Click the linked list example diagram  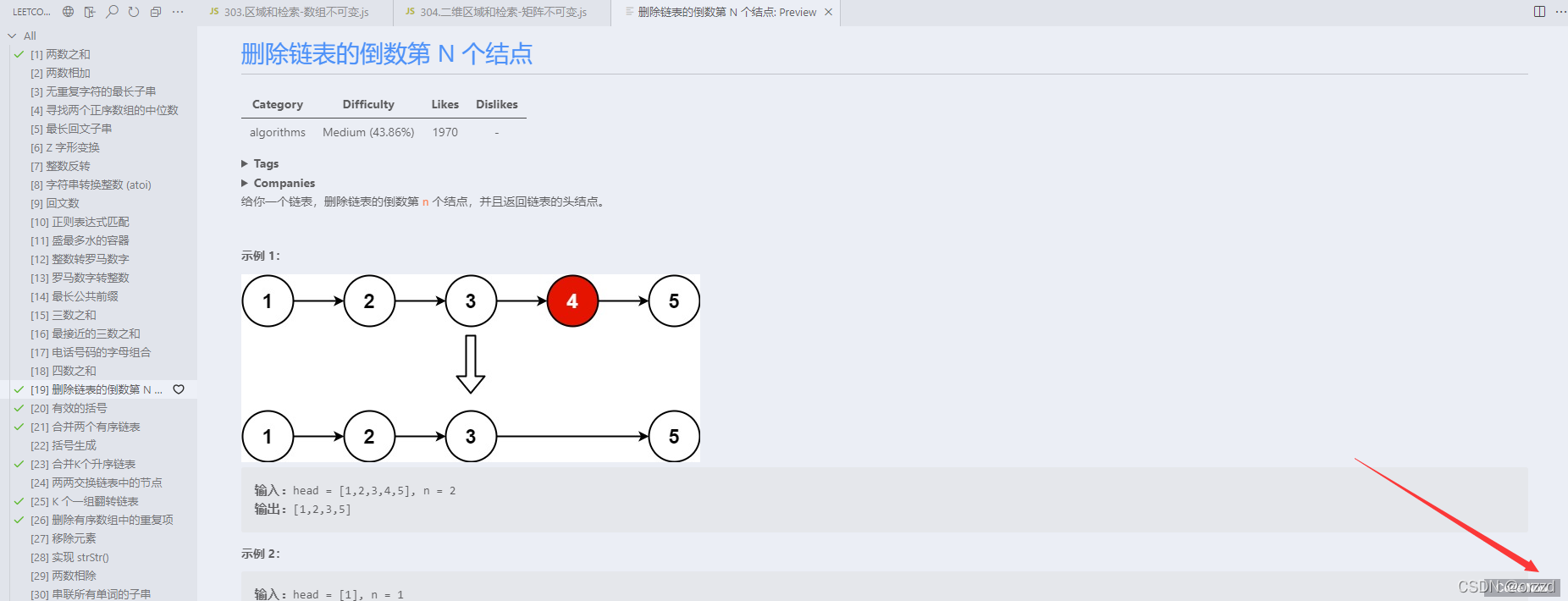coord(471,368)
